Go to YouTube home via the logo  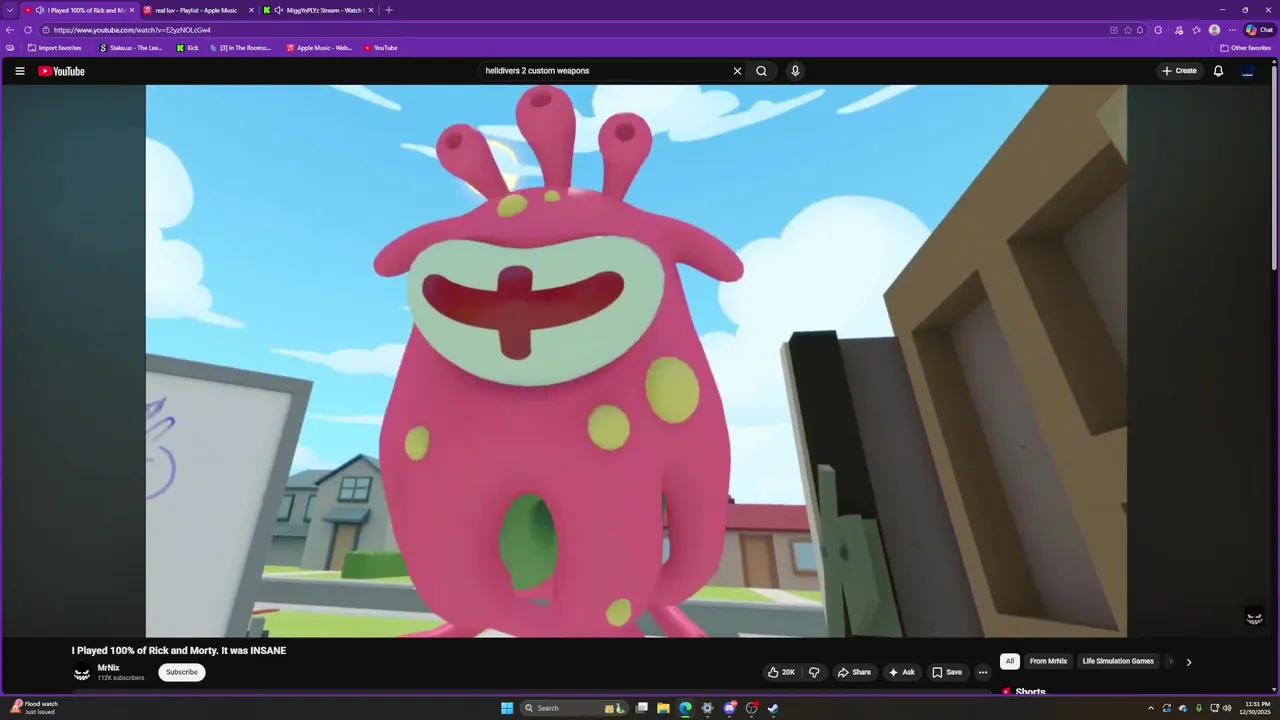62,71
